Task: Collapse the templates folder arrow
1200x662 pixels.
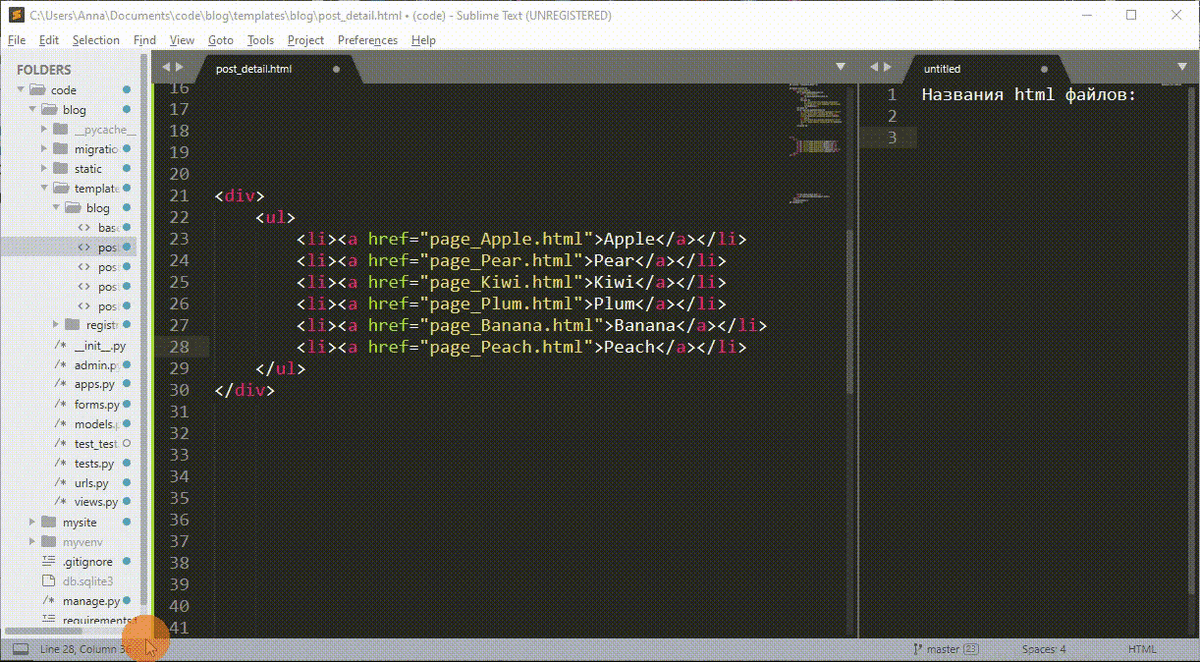Action: pyautogui.click(x=44, y=188)
